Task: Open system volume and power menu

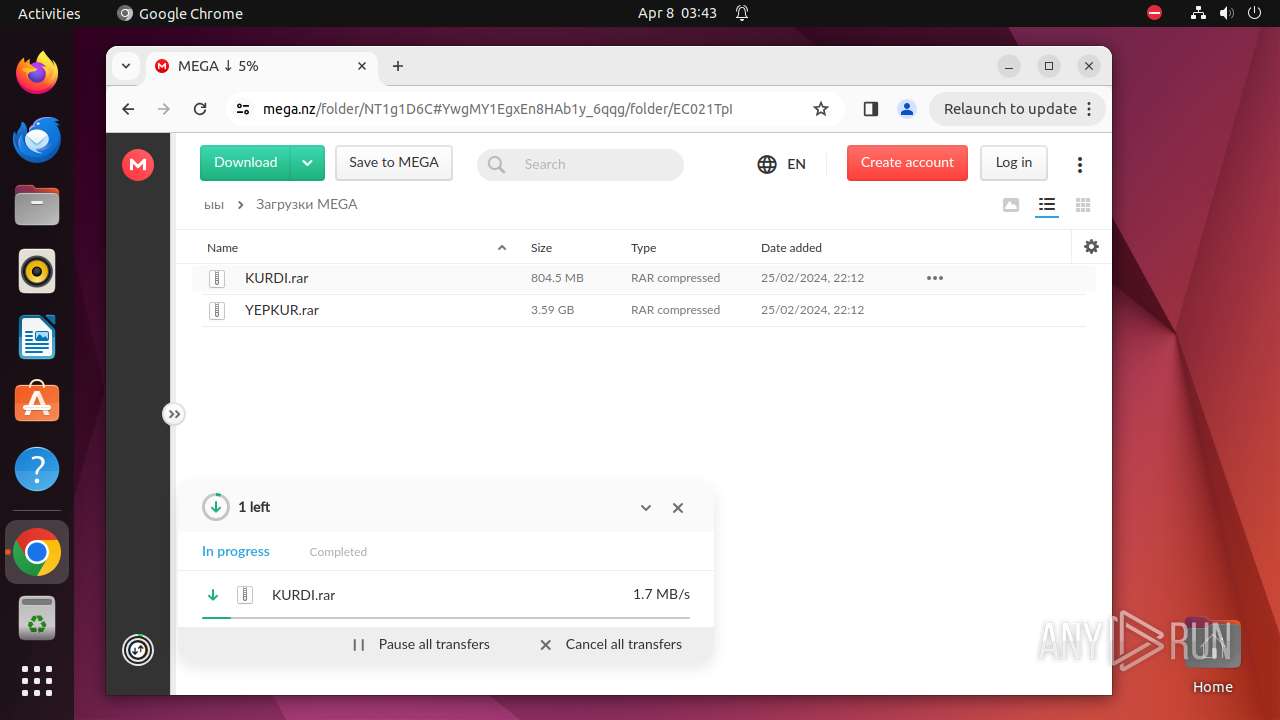Action: (1225, 13)
